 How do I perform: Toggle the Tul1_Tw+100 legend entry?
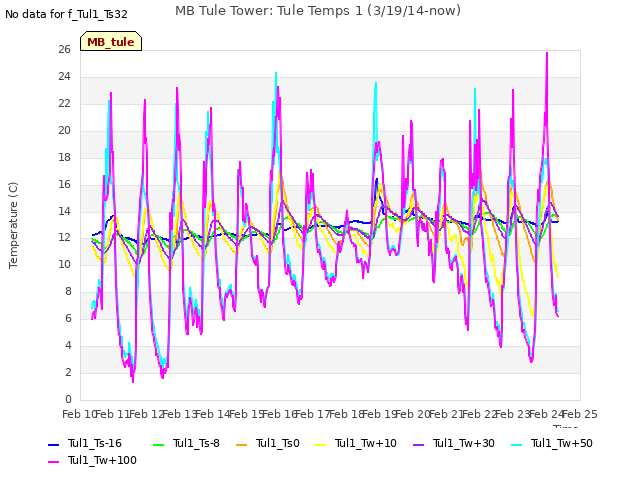pyautogui.click(x=92, y=460)
